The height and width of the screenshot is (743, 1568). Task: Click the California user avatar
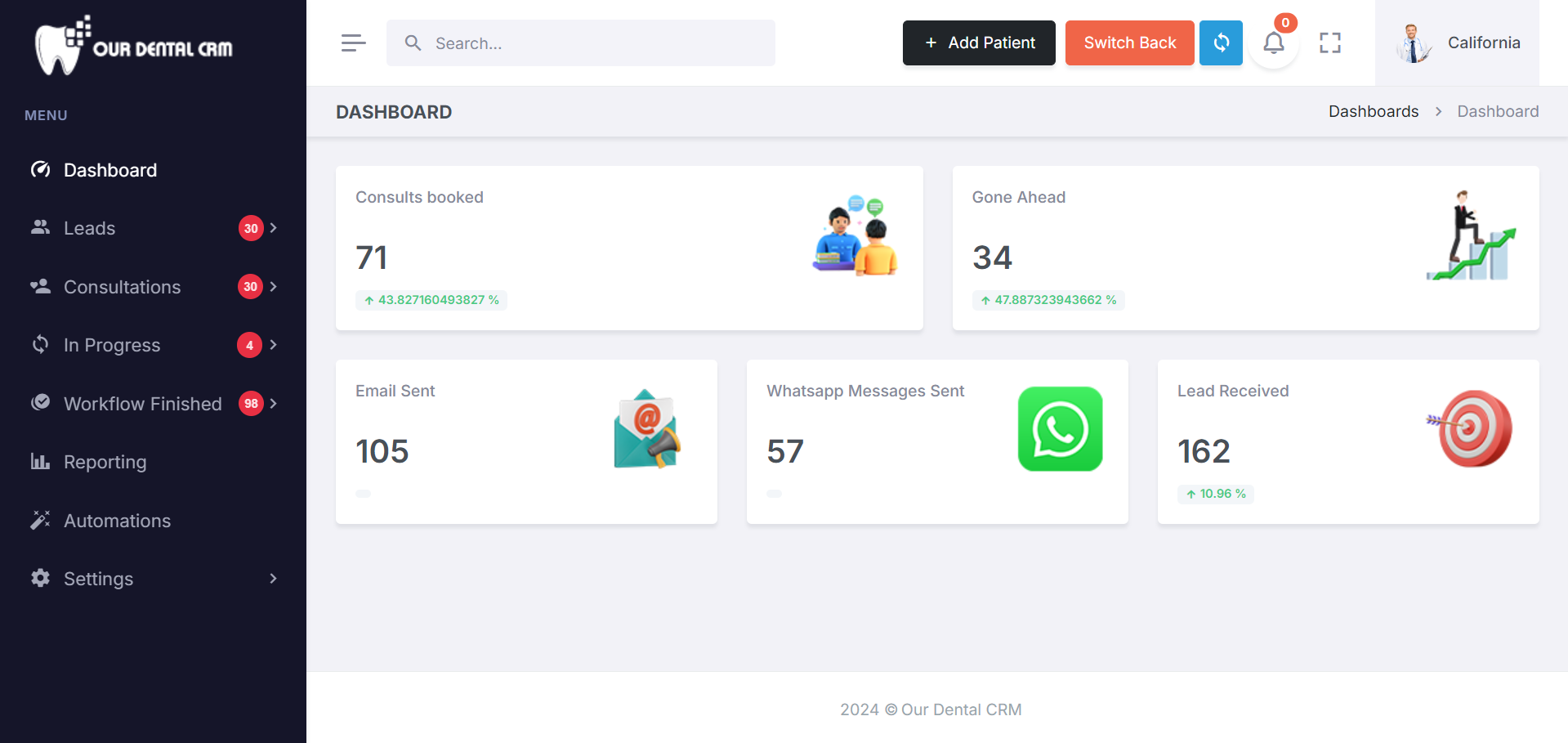pos(1412,43)
